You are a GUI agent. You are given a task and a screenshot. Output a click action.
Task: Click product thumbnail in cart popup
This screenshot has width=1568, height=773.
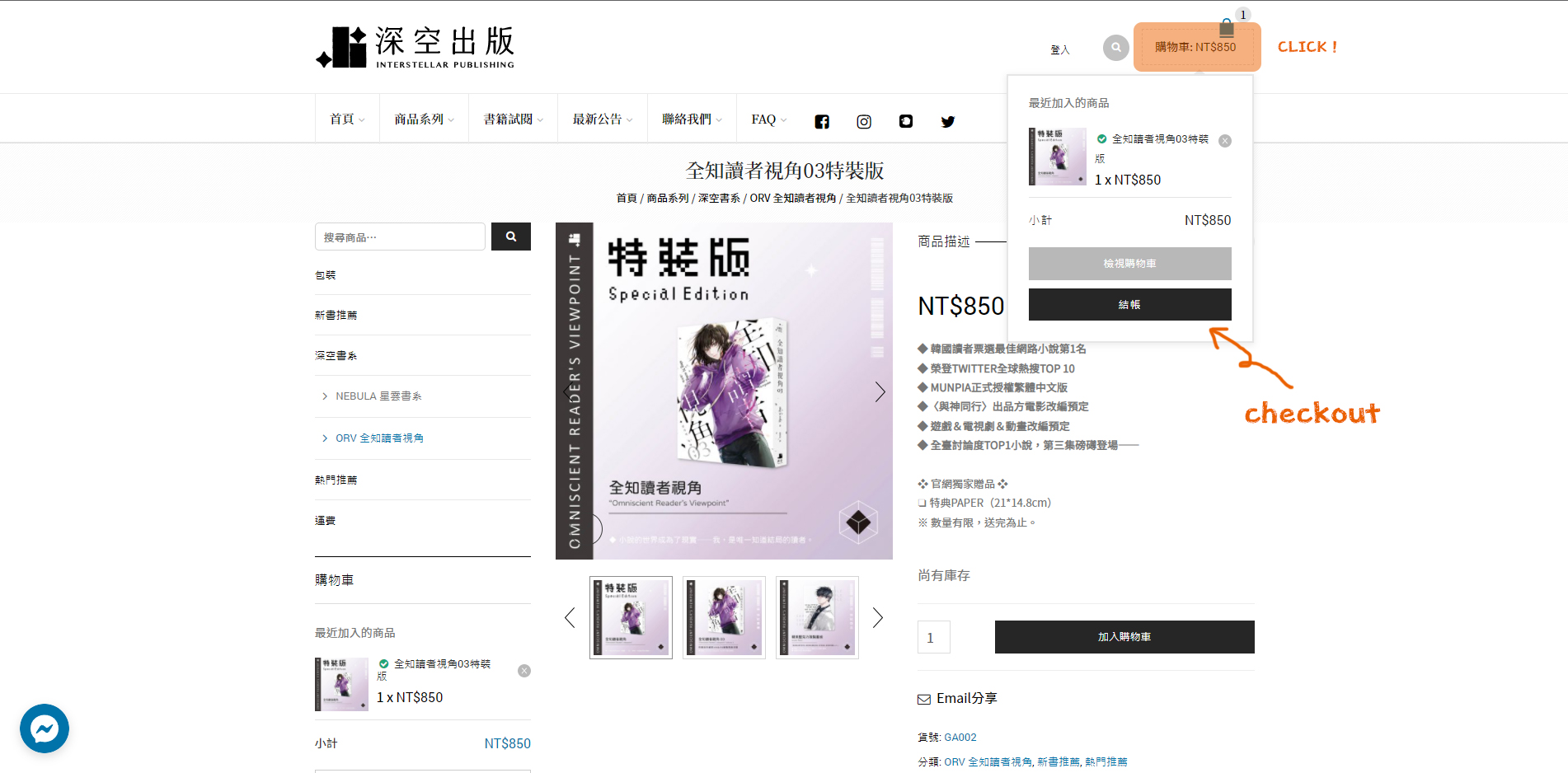pyautogui.click(x=1058, y=157)
